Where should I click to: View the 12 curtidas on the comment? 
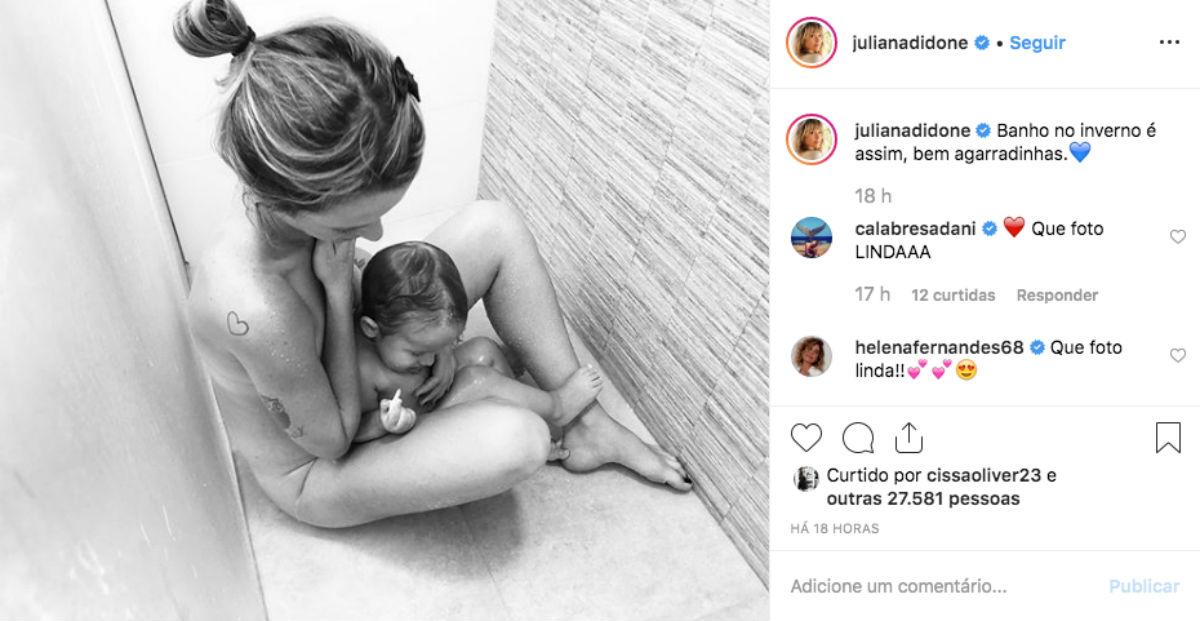tap(953, 295)
